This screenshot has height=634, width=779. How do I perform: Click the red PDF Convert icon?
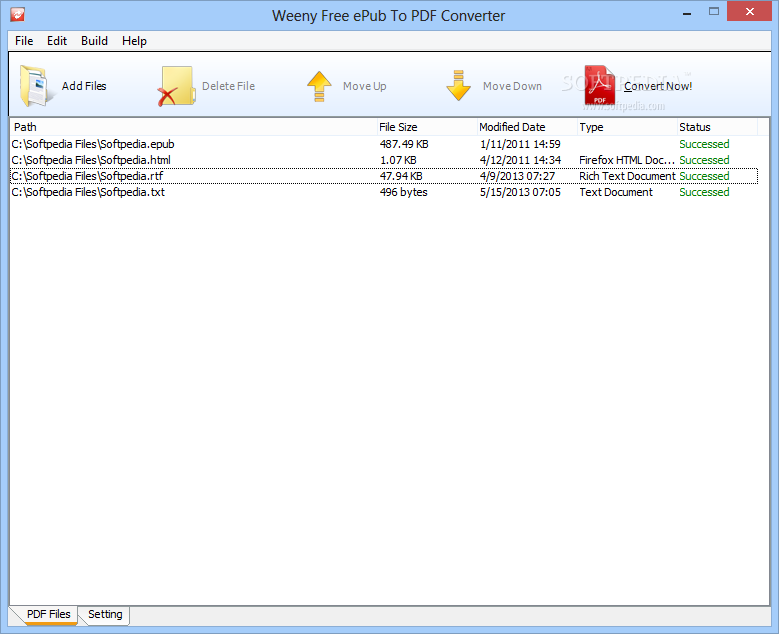click(599, 85)
